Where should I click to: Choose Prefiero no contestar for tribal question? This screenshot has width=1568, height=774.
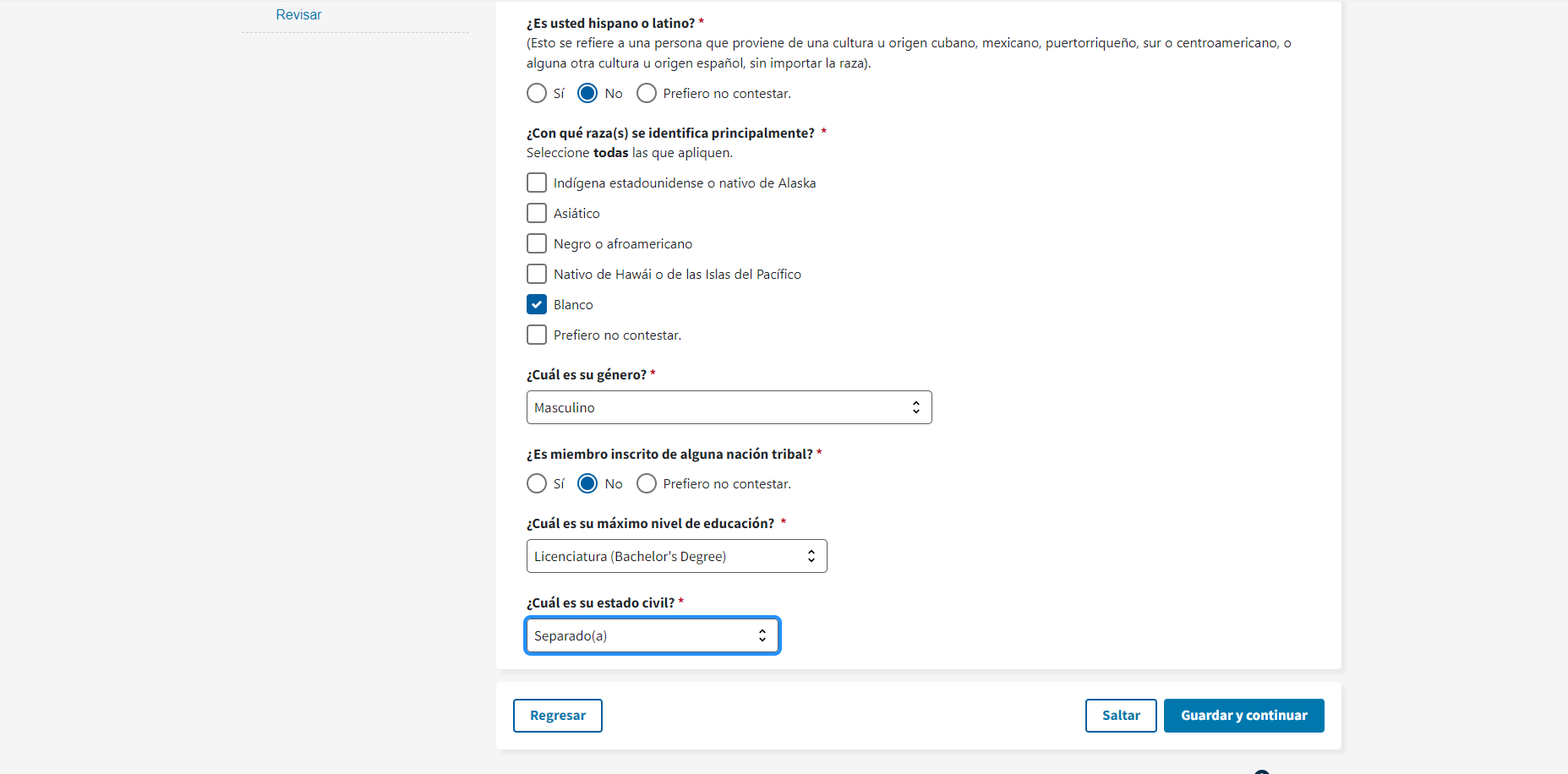pyautogui.click(x=647, y=483)
